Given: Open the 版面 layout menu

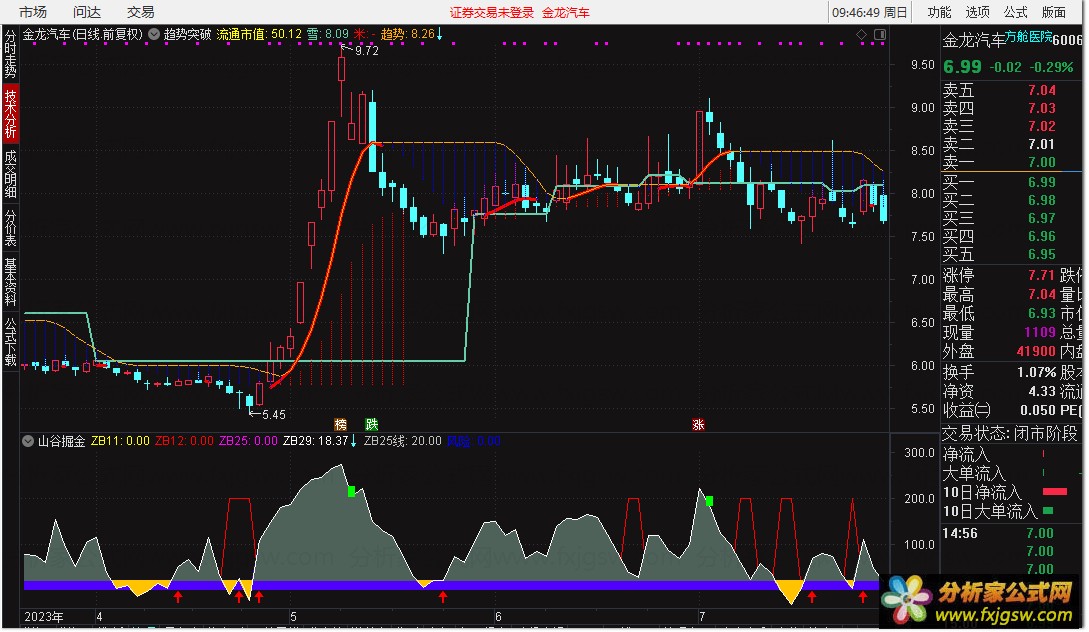Looking at the screenshot, I should (1053, 12).
